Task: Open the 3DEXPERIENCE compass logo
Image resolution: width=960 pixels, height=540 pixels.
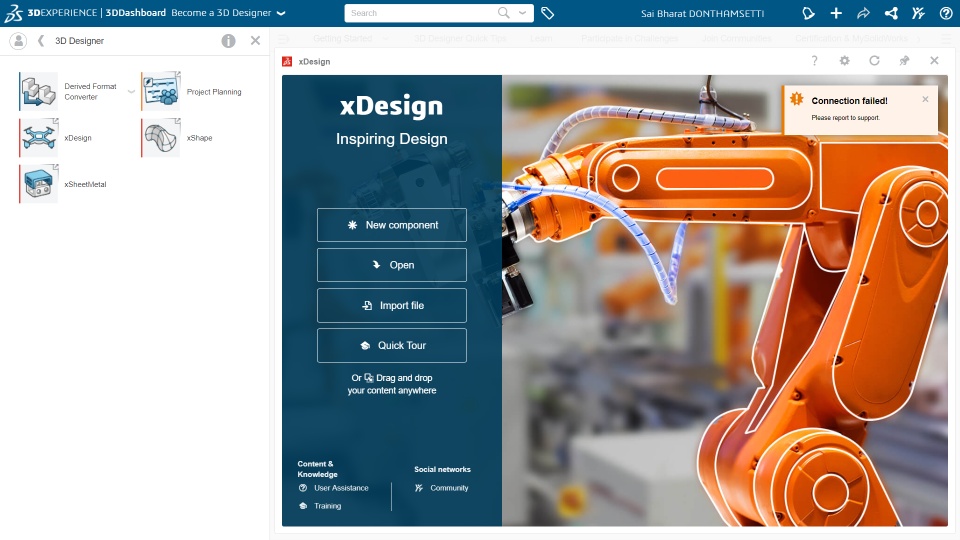Action: [x=13, y=13]
